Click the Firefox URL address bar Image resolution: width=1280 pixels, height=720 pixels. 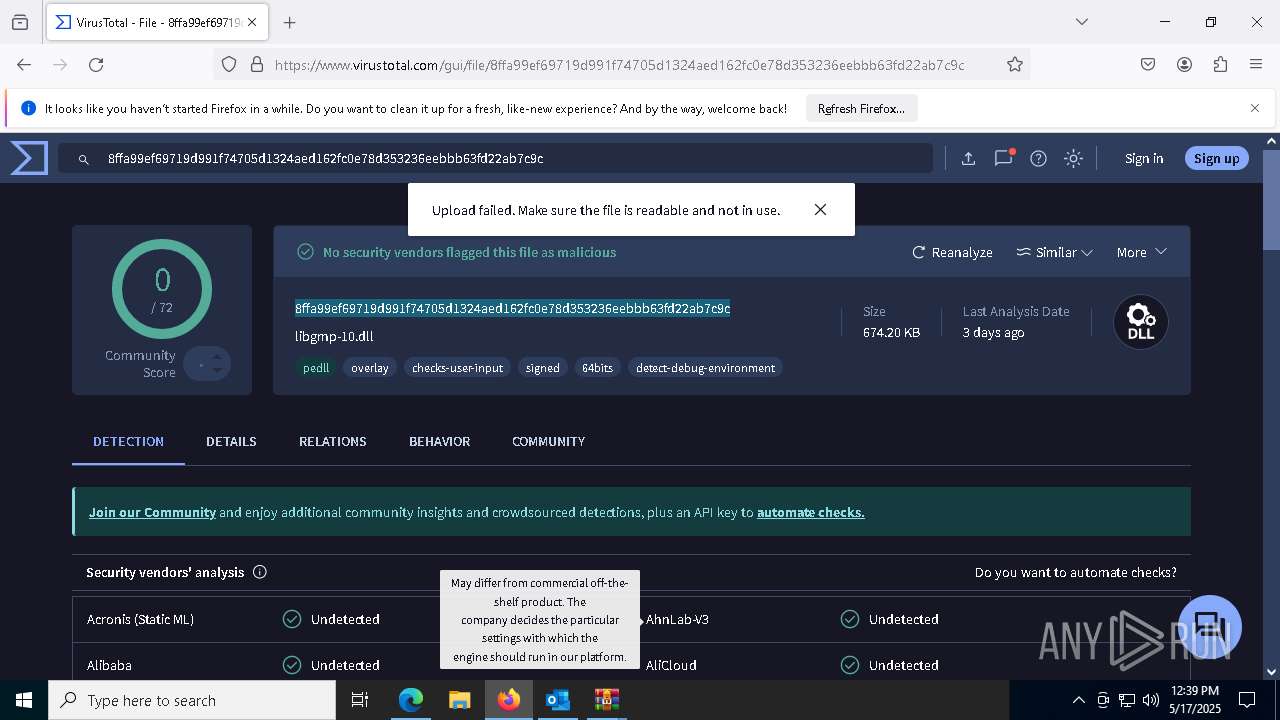tap(620, 64)
